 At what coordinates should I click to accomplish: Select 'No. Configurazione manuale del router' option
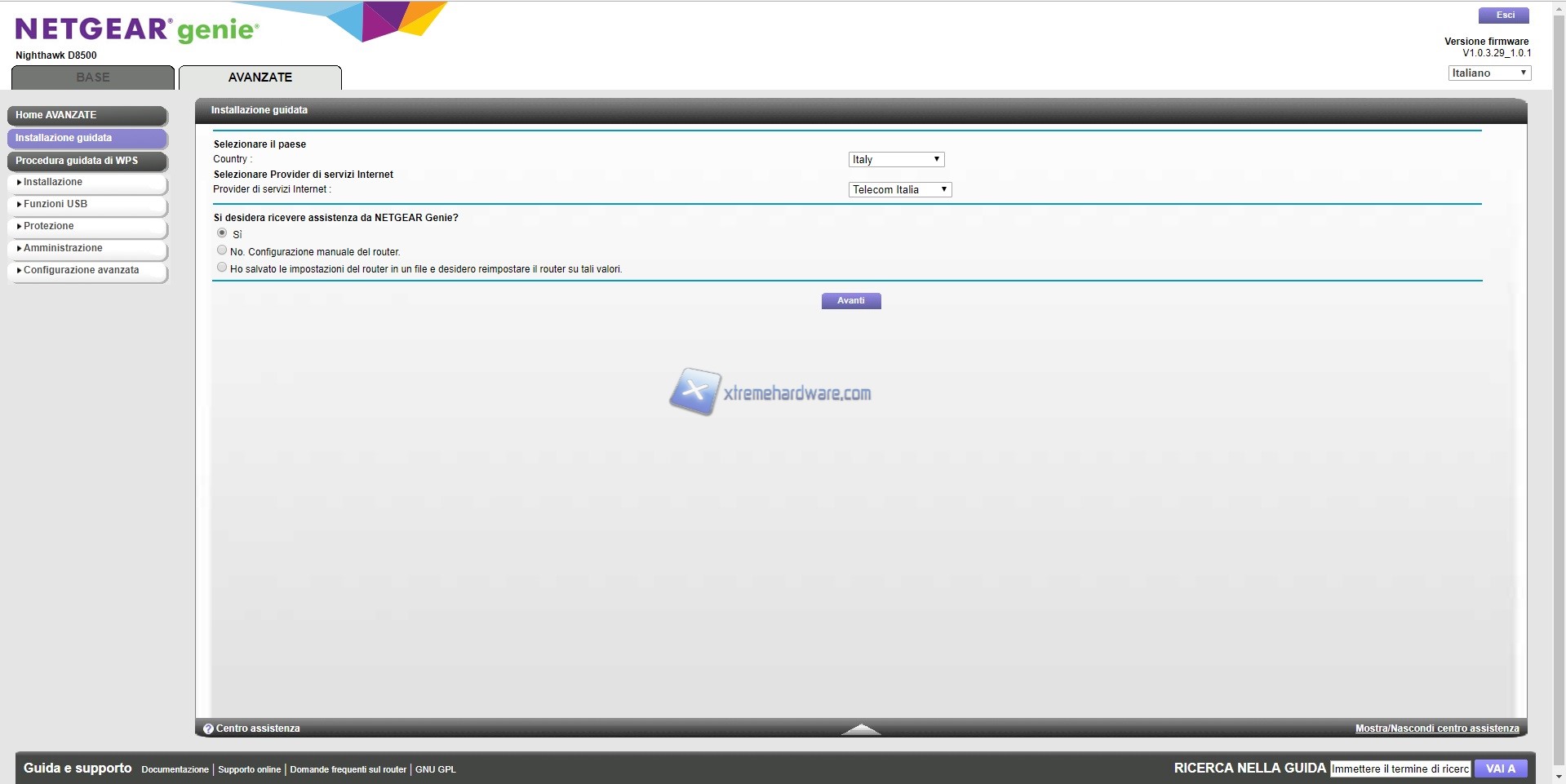pos(222,250)
